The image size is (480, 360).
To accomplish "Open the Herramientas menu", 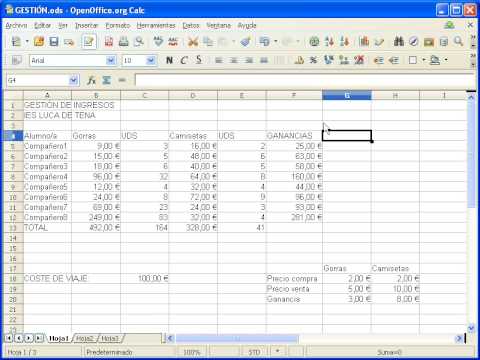I will click(x=156, y=25).
